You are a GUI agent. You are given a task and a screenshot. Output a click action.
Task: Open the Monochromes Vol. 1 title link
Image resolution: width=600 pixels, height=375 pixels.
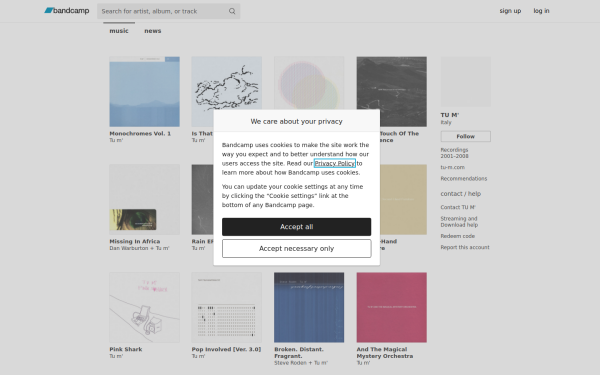(140, 134)
